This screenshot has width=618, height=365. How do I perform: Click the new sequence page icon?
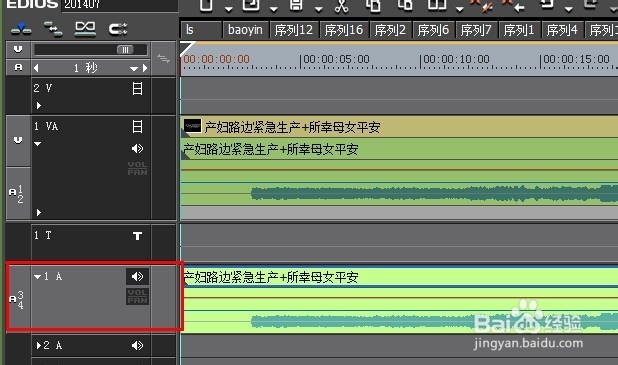point(206,5)
